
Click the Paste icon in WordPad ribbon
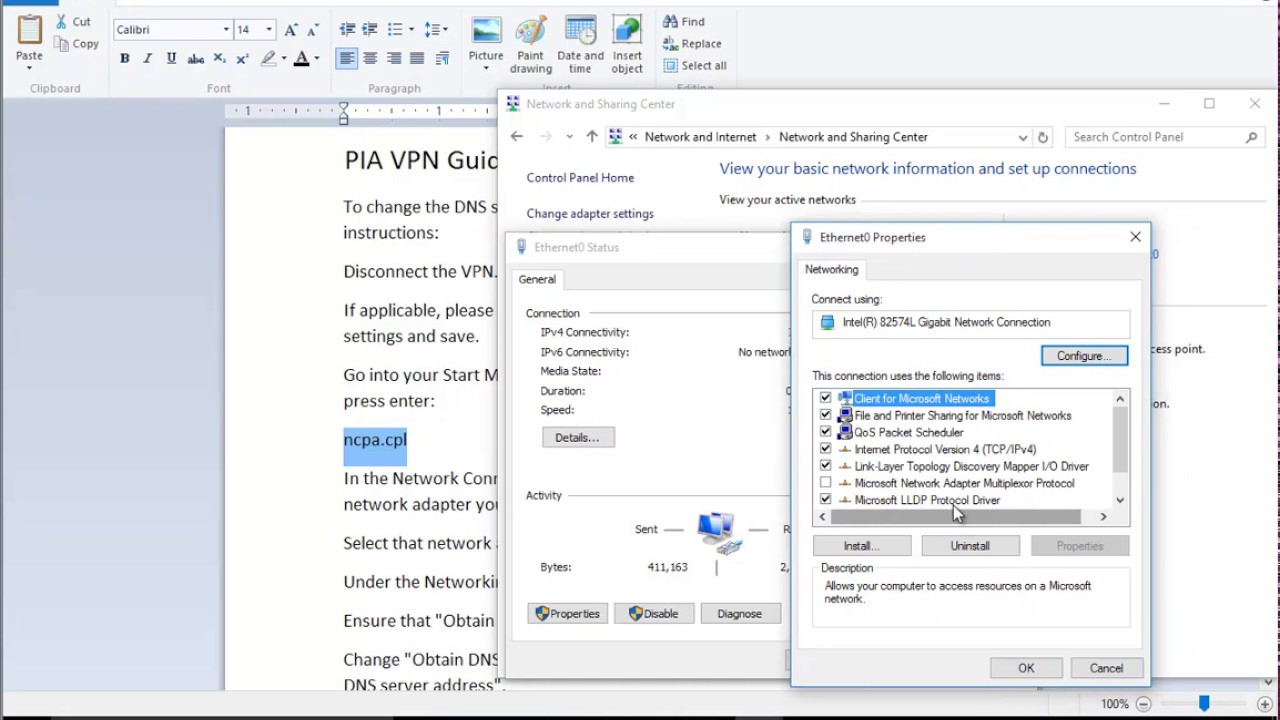click(29, 31)
